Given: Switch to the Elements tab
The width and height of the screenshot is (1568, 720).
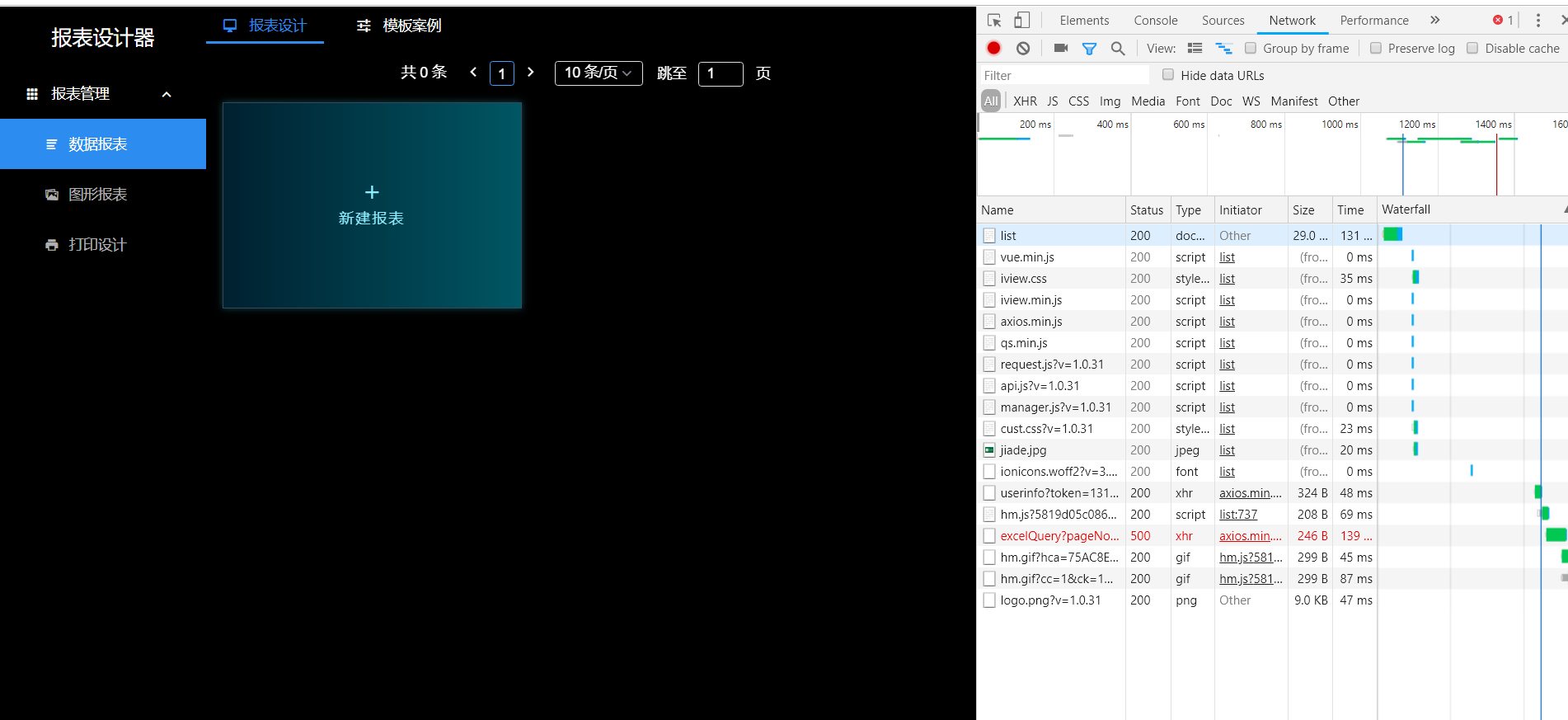Looking at the screenshot, I should [x=1084, y=21].
